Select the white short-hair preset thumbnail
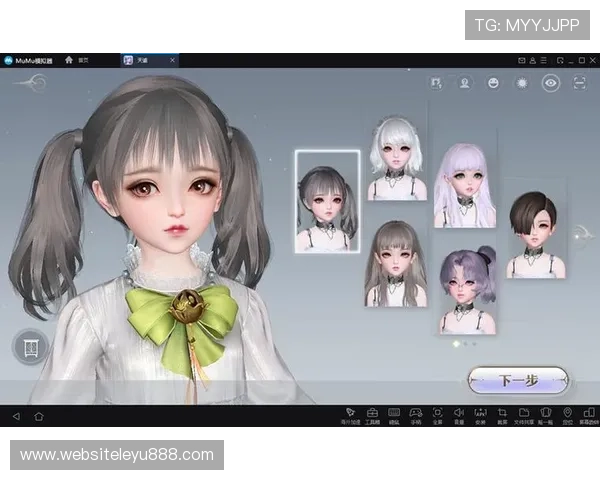Viewport: 600px width, 480px height. 397,157
